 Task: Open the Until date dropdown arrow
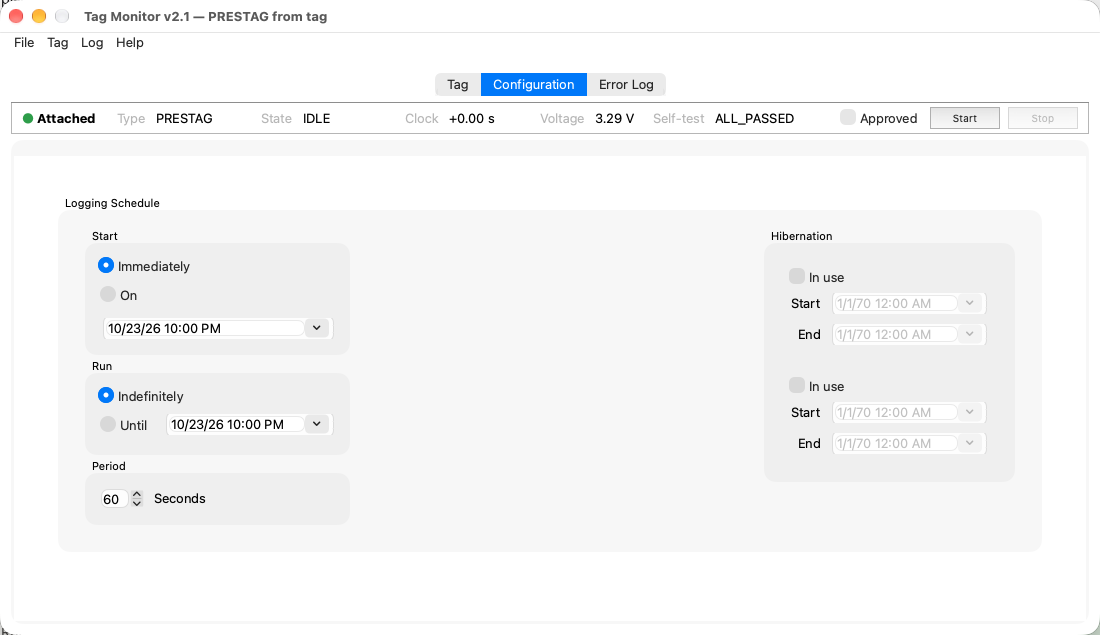(317, 425)
